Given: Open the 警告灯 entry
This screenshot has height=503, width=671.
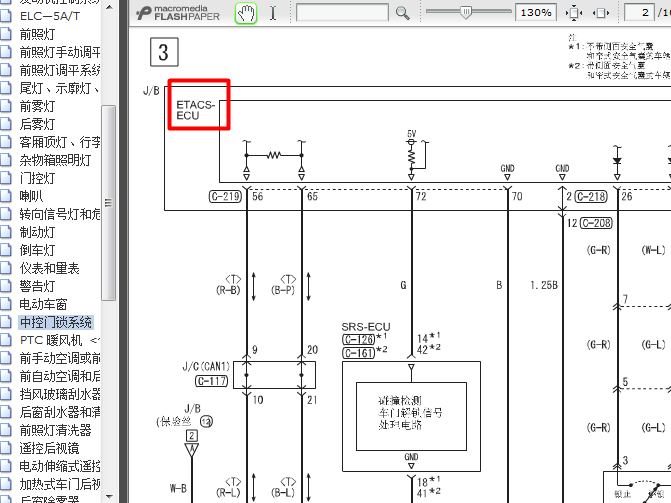Looking at the screenshot, I should (37, 286).
